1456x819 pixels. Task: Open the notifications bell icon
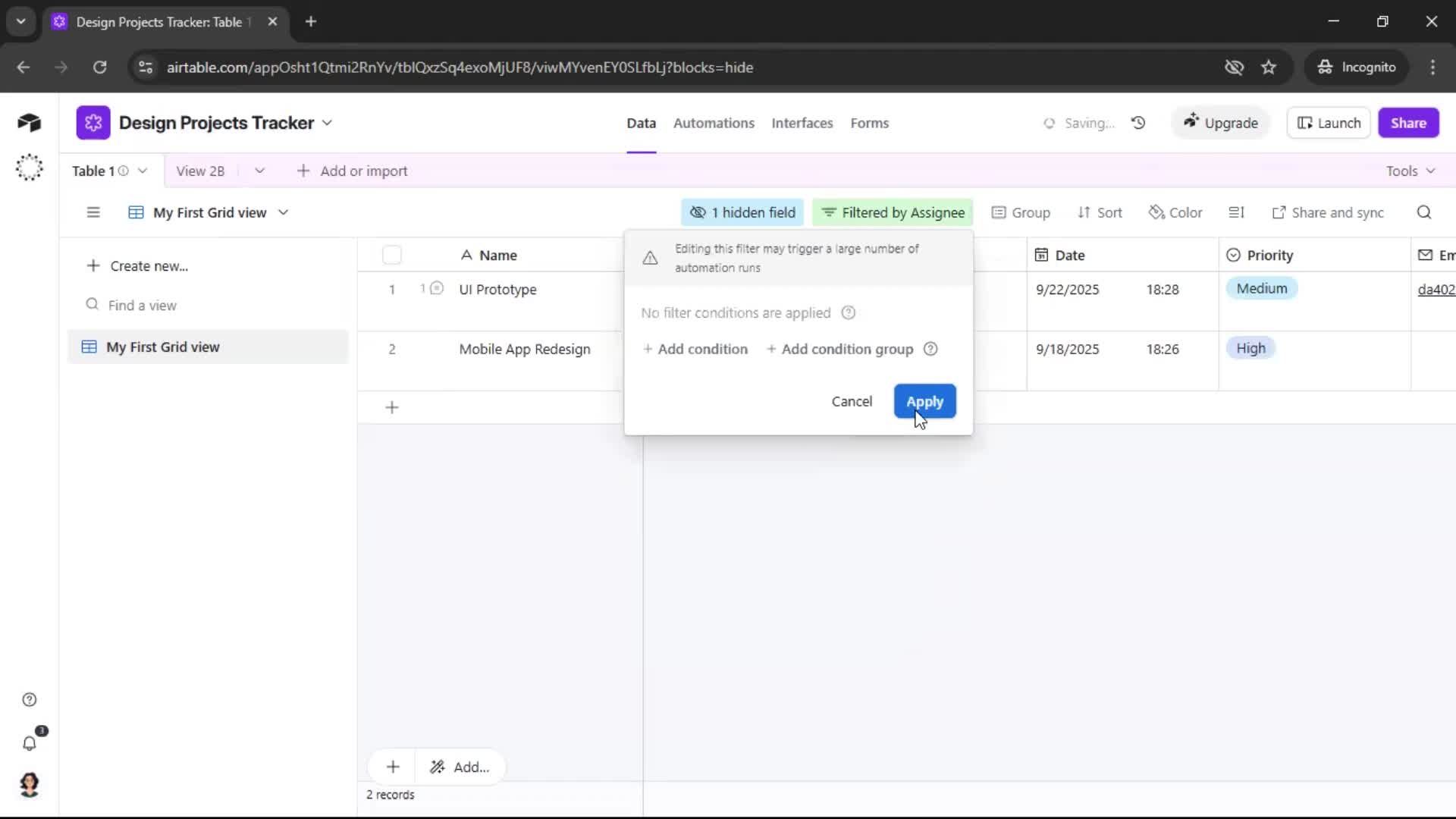(30, 743)
